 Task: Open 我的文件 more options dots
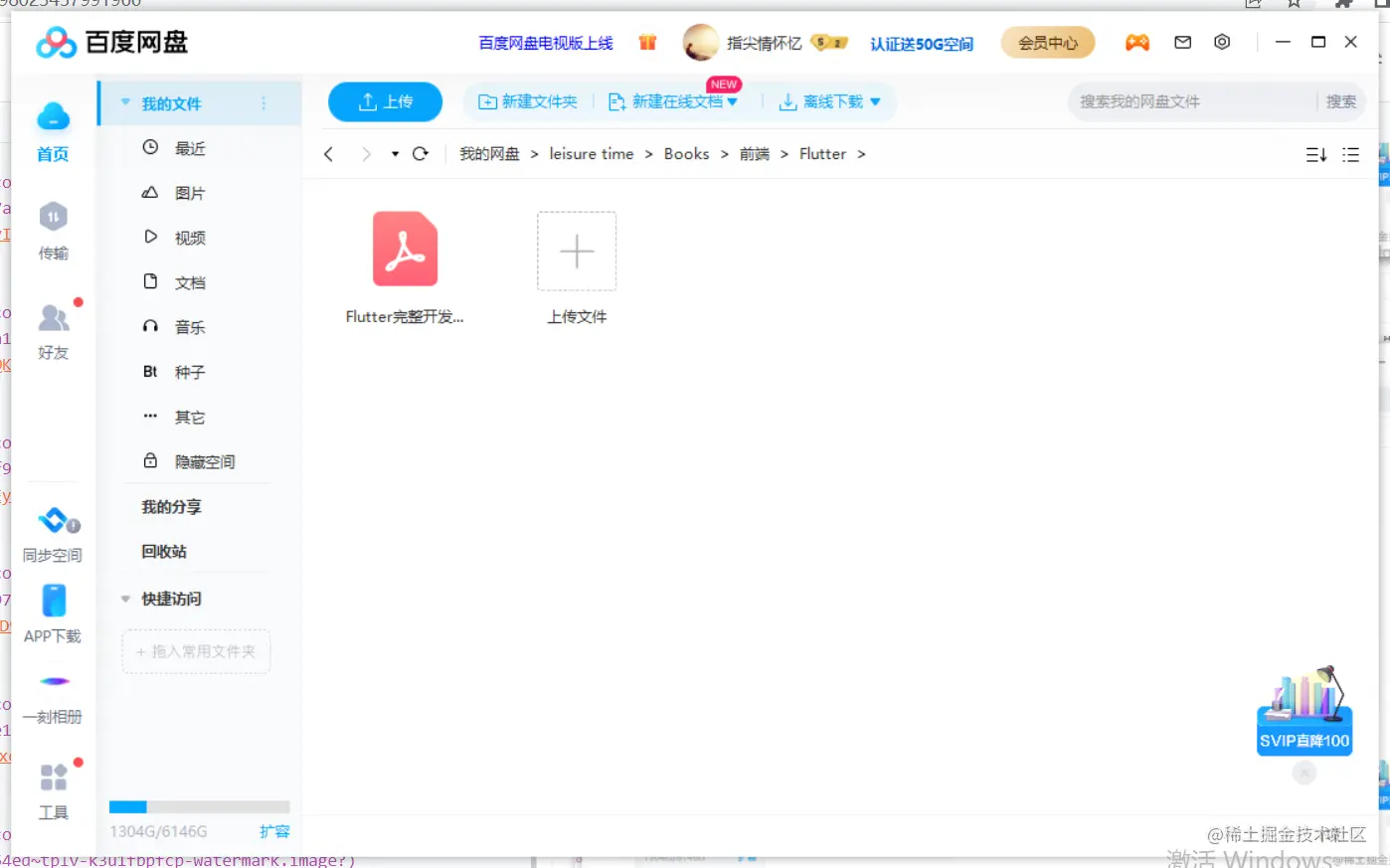coord(263,103)
